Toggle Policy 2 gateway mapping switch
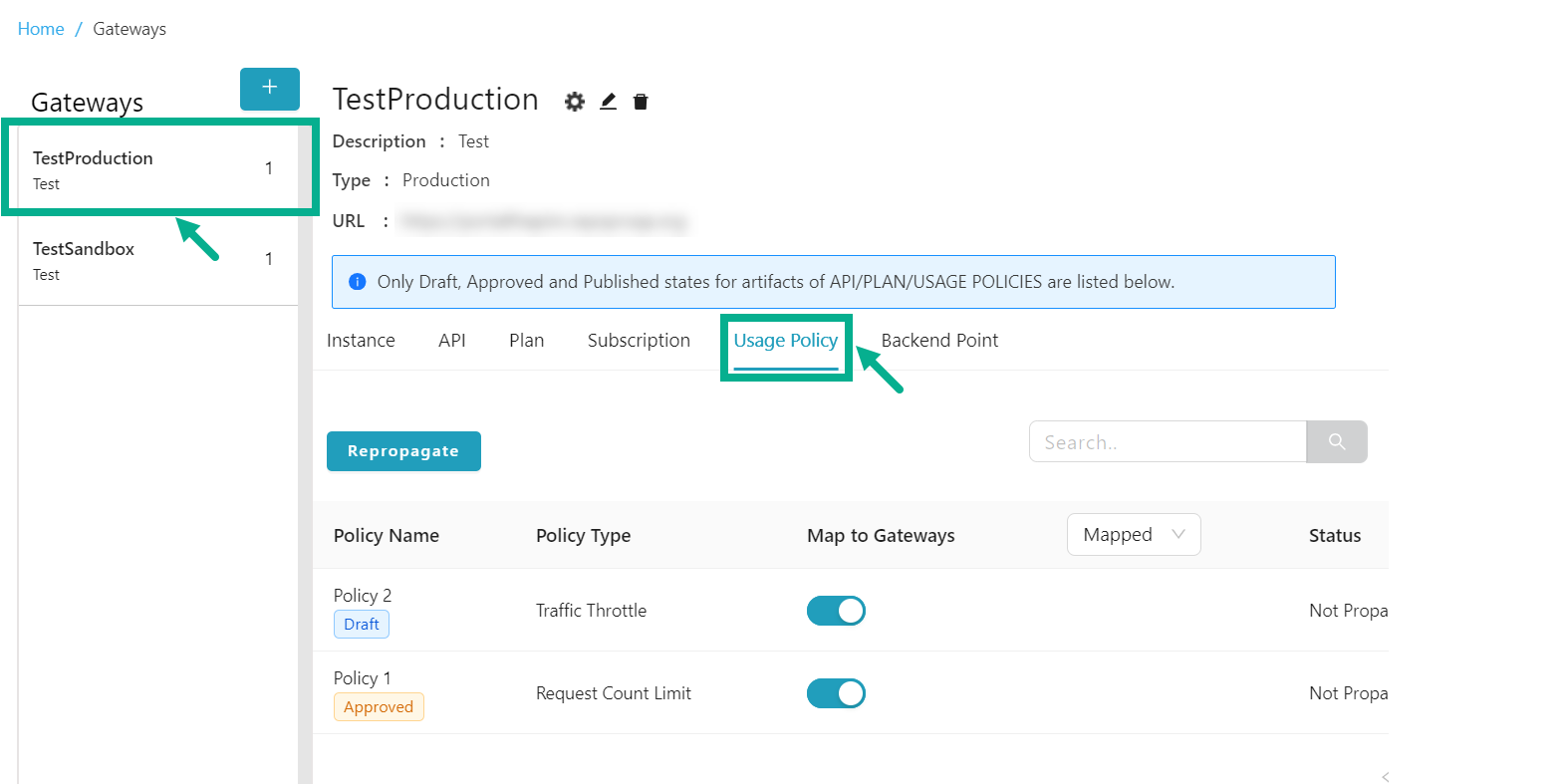 pyautogui.click(x=836, y=611)
